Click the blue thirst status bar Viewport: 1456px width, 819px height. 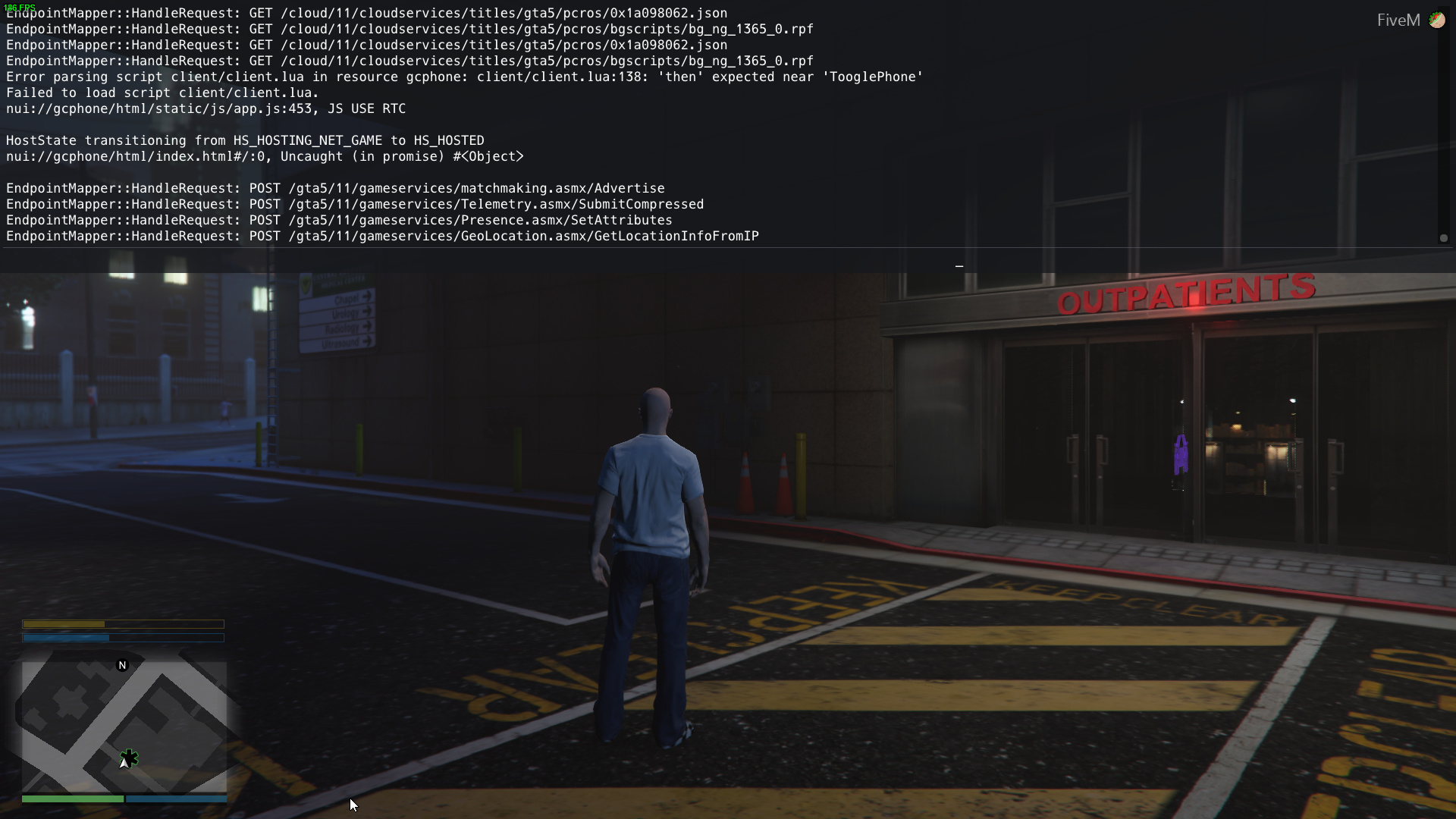tap(123, 638)
